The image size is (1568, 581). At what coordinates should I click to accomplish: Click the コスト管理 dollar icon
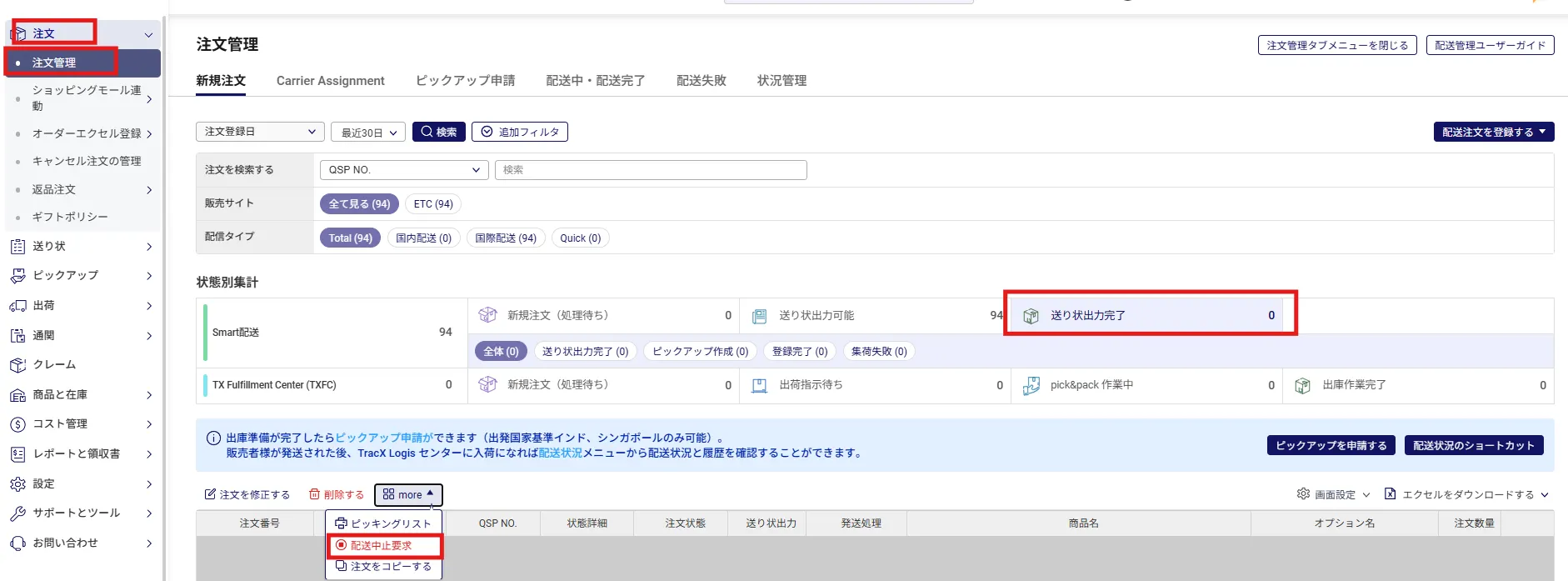coord(17,424)
